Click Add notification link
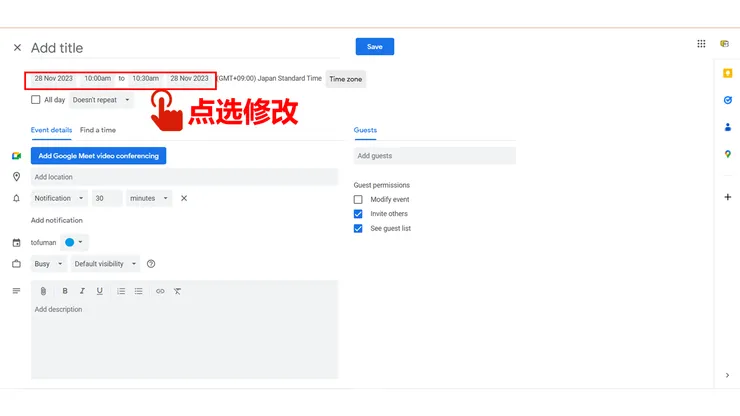 (57, 221)
